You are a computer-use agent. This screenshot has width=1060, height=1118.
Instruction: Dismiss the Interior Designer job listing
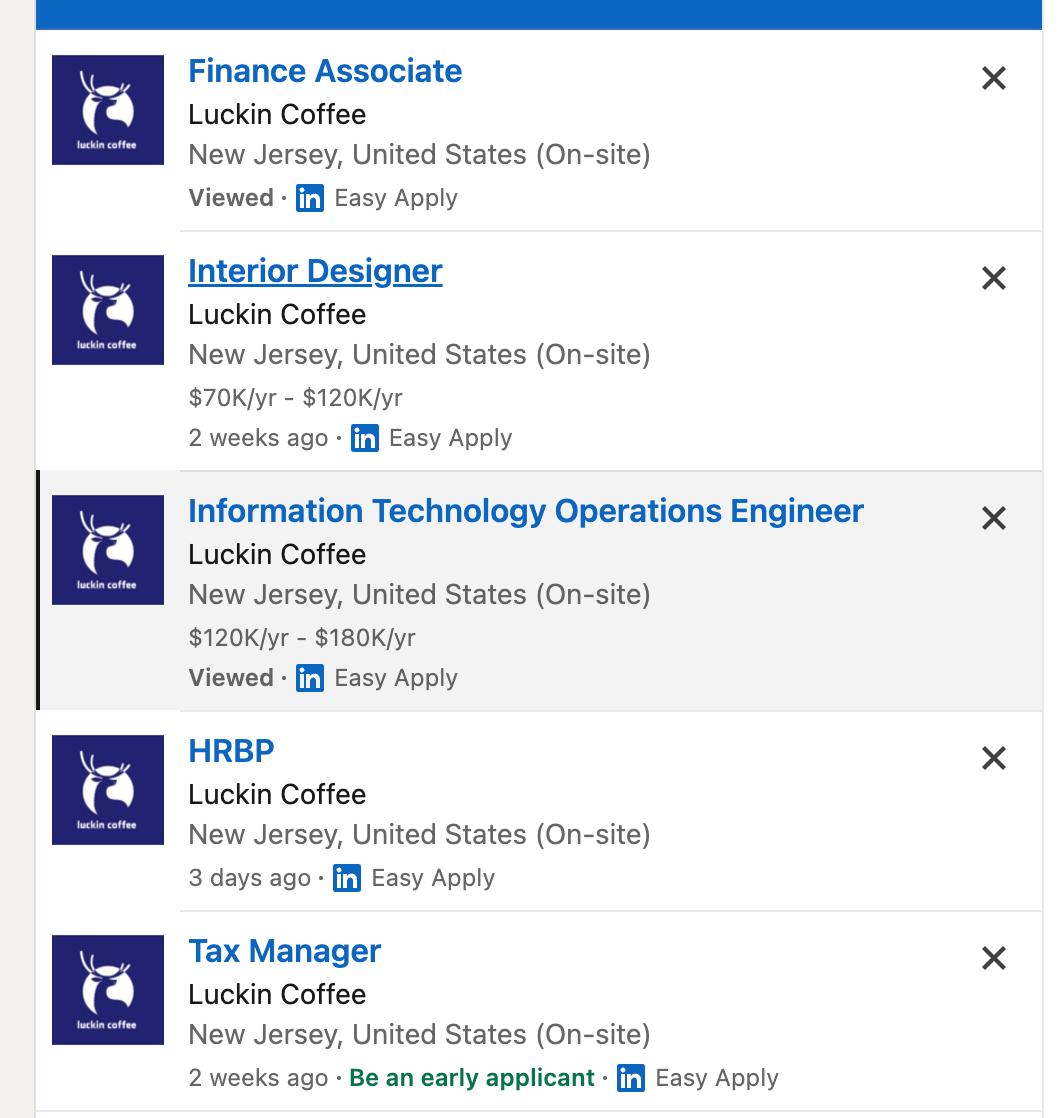click(993, 278)
